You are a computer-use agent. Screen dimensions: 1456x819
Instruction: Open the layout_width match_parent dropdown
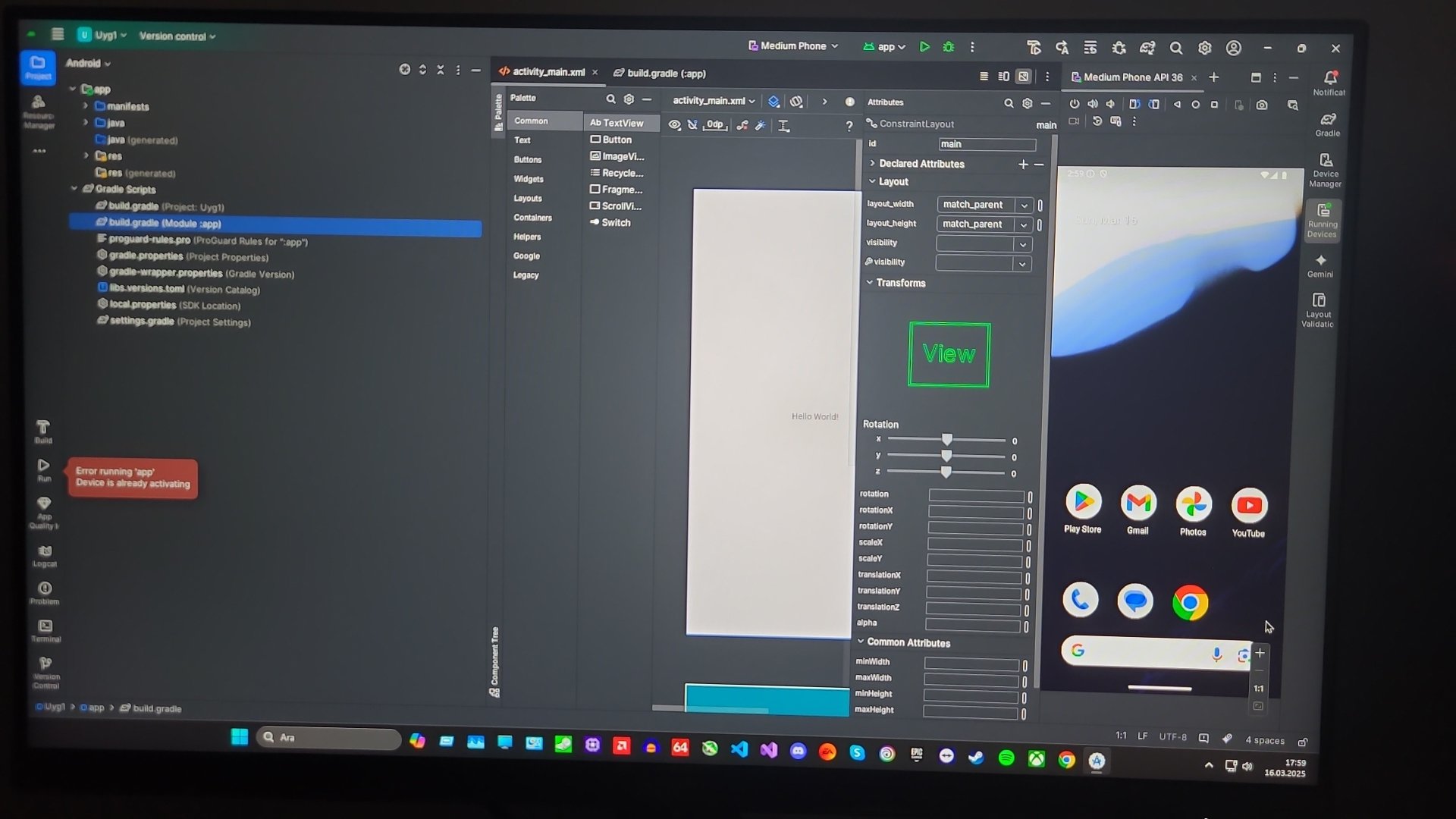(1024, 205)
